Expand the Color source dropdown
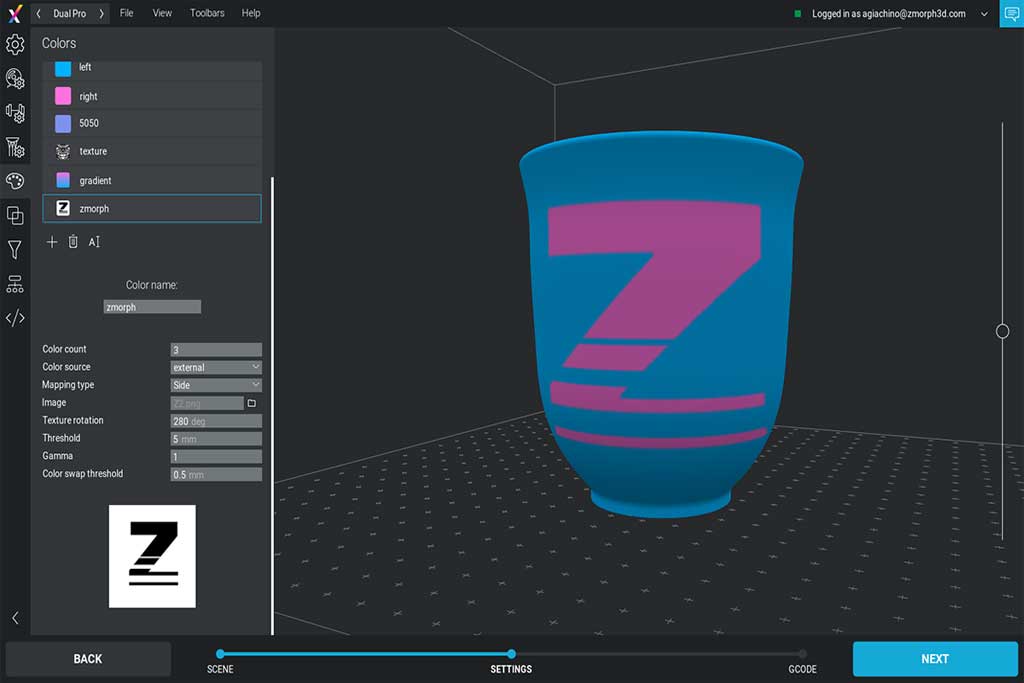Viewport: 1024px width, 683px height. 216,367
